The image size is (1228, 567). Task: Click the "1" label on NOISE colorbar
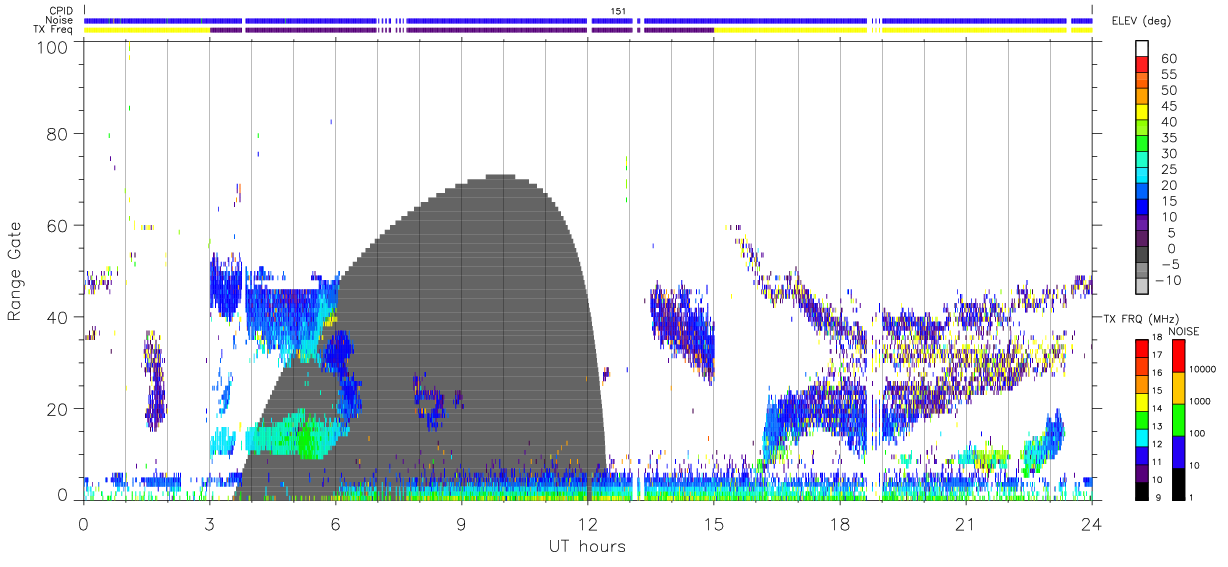click(x=1191, y=497)
